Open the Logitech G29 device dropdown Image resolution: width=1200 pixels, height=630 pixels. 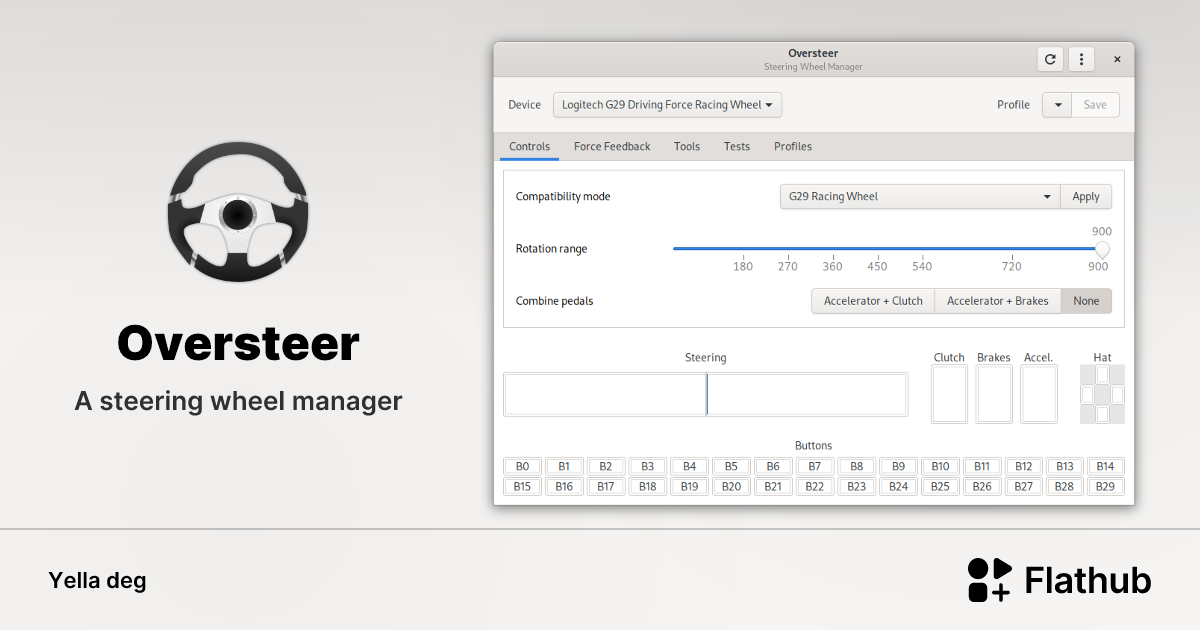667,105
